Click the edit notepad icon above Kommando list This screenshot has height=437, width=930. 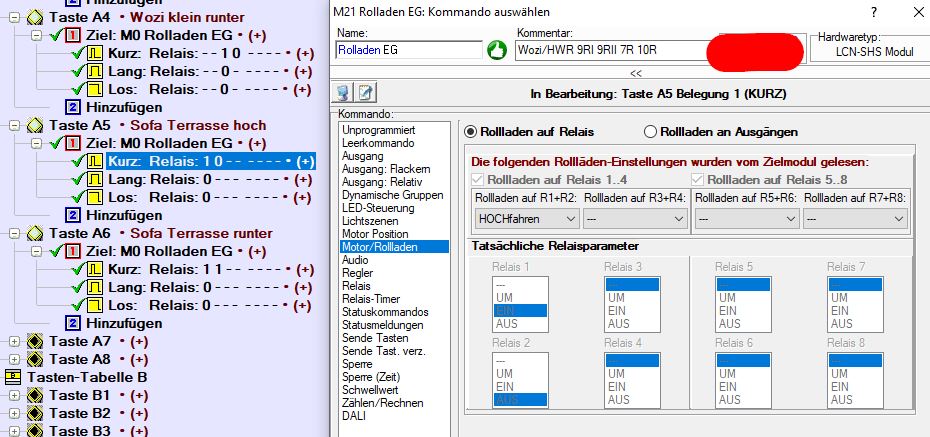[366, 93]
